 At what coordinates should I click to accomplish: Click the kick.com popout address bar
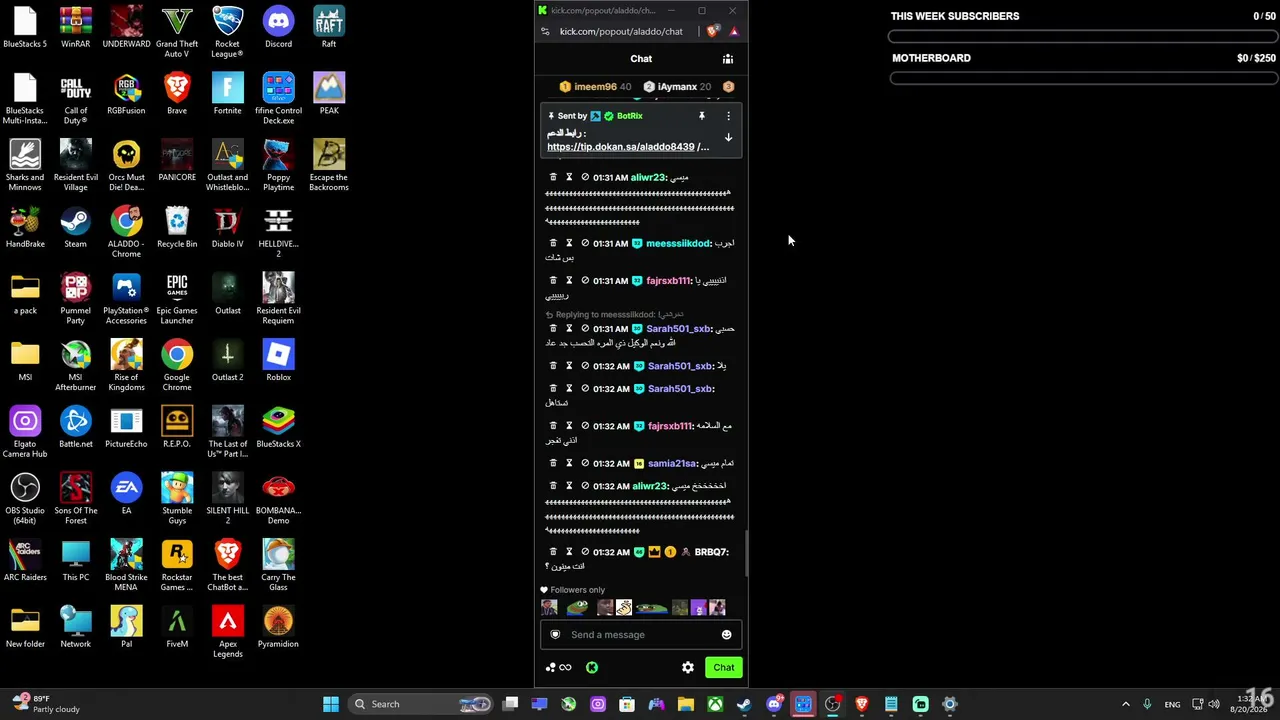point(621,31)
